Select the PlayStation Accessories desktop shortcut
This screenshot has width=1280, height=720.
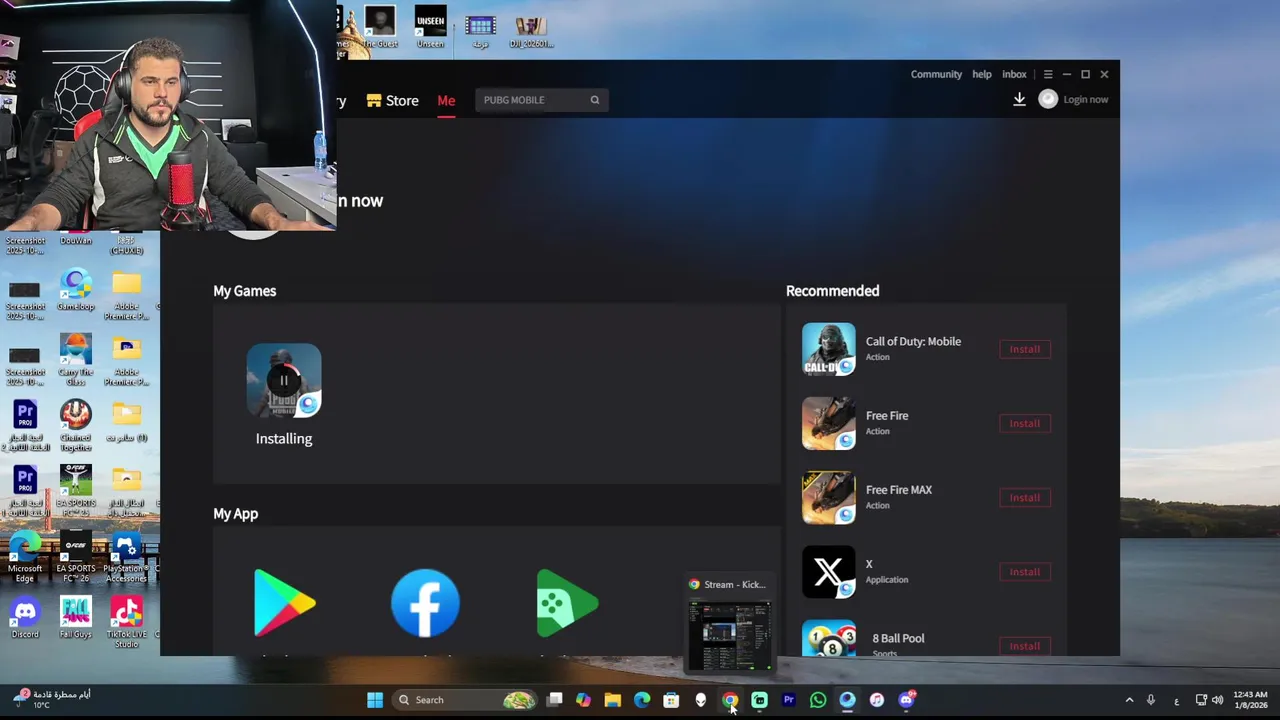(128, 558)
